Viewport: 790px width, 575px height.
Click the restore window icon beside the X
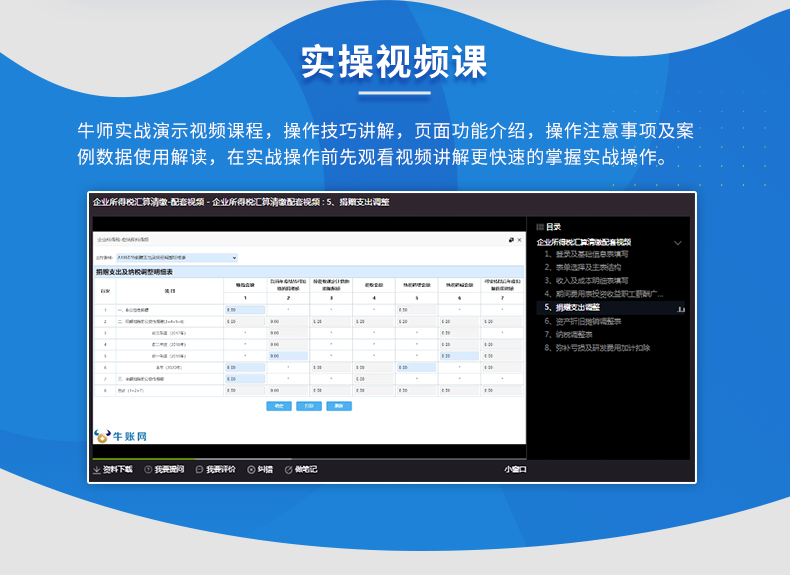pos(511,240)
